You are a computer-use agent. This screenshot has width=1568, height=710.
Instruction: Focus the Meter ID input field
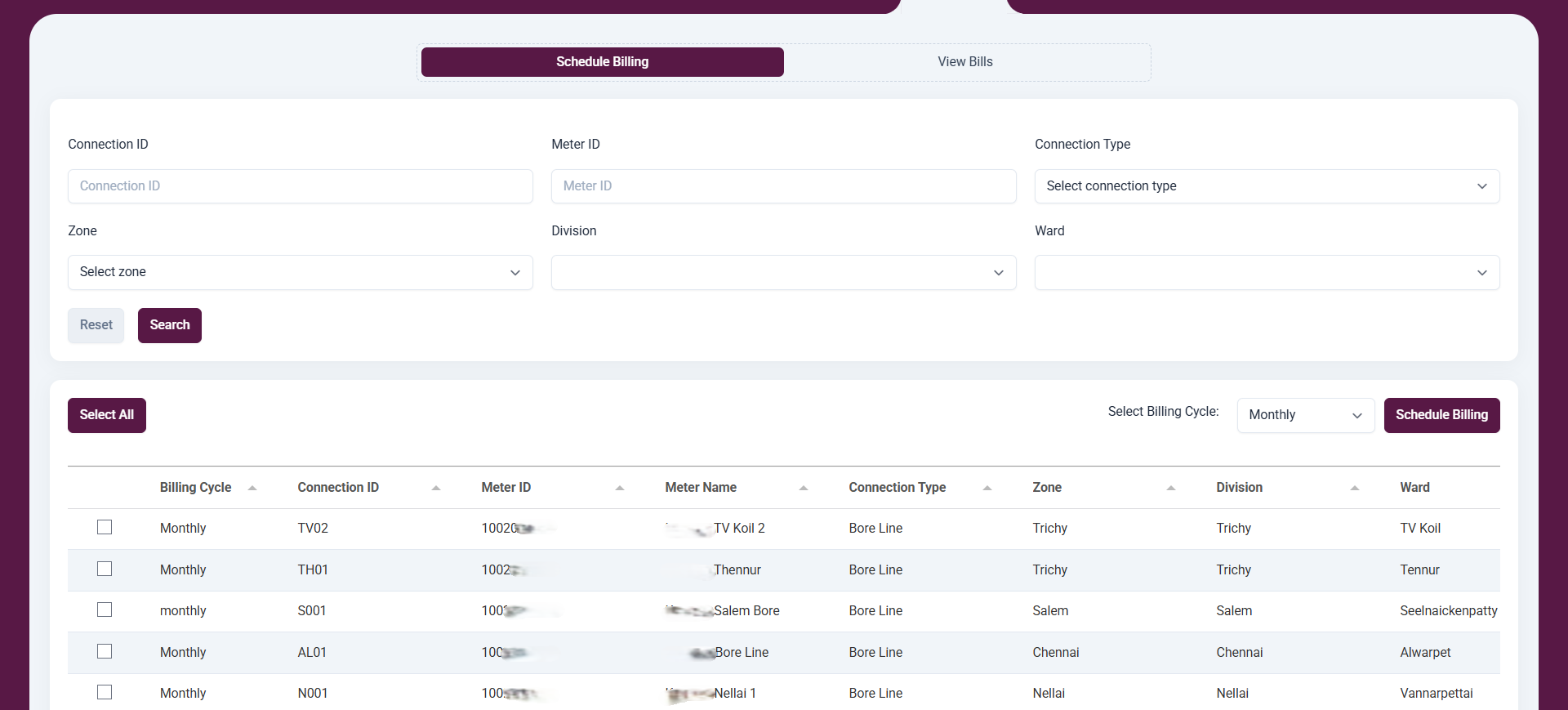coord(783,186)
